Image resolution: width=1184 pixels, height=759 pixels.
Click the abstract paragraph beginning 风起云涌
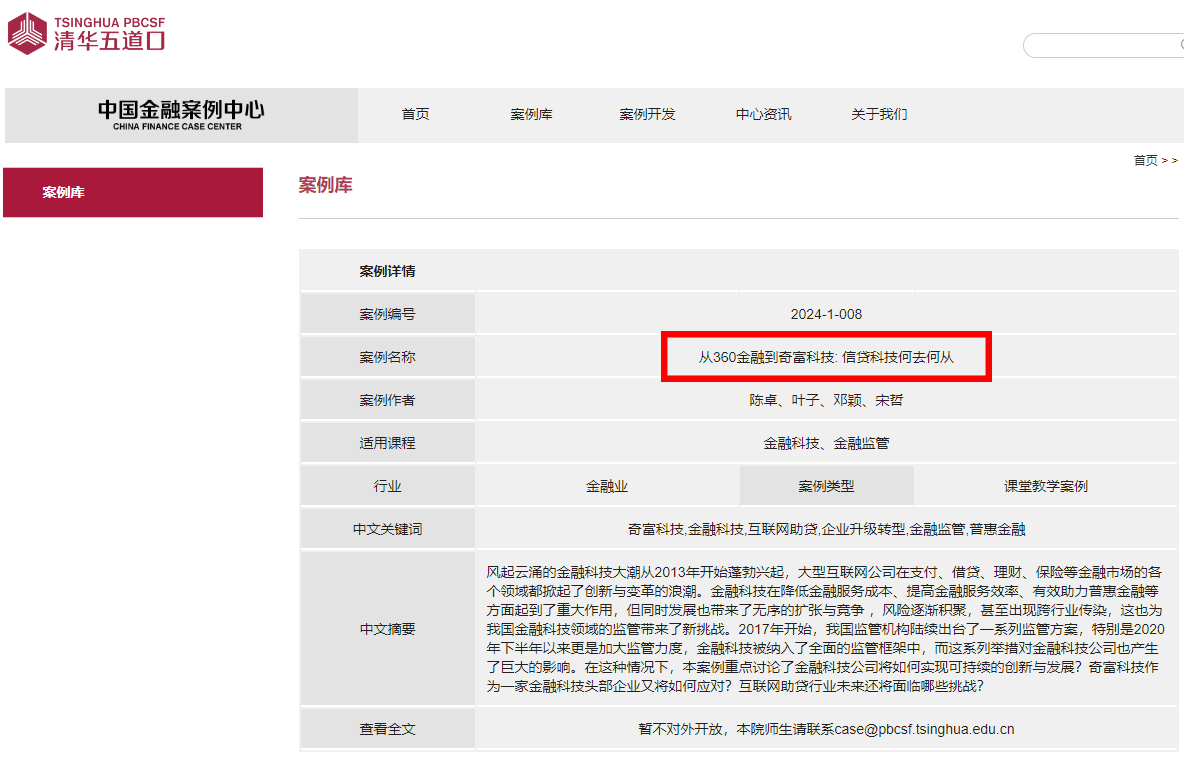point(825,629)
